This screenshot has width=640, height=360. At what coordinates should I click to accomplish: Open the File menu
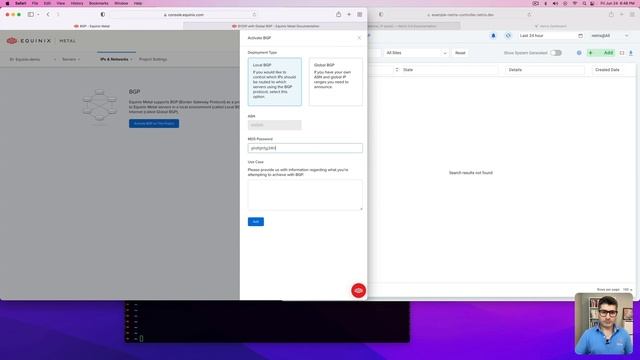tap(35, 3)
